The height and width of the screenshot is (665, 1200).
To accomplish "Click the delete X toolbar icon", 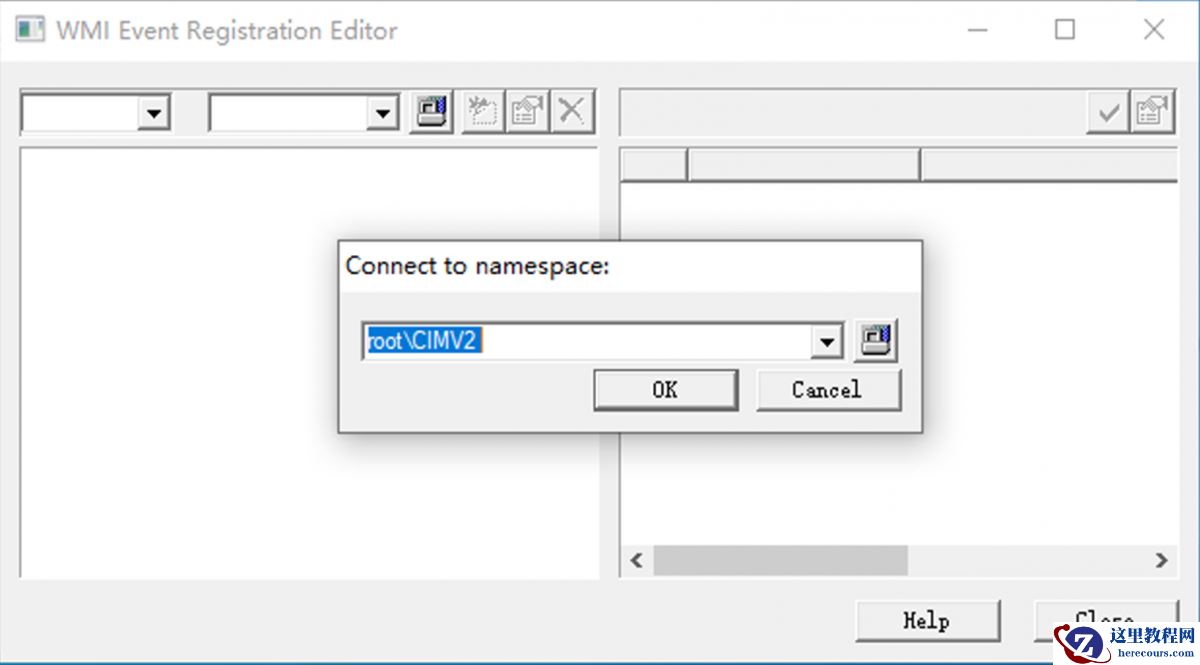I will [x=571, y=111].
